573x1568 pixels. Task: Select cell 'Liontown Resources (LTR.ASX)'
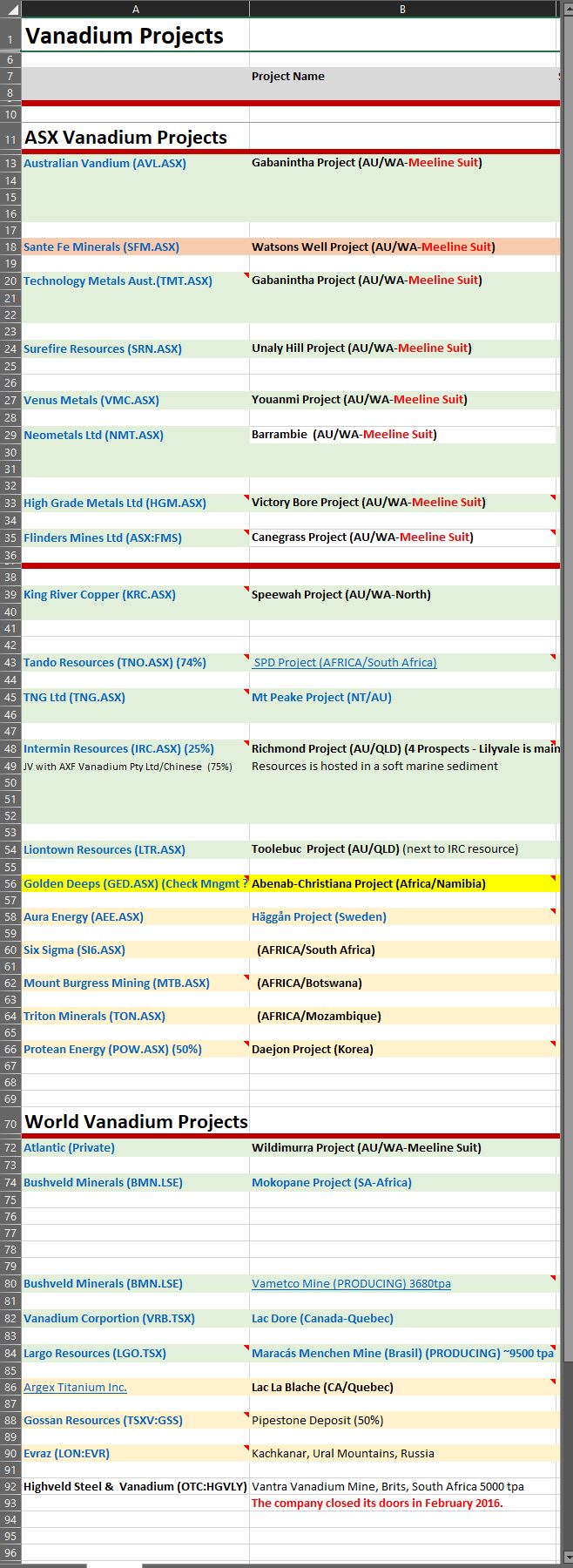(135, 849)
